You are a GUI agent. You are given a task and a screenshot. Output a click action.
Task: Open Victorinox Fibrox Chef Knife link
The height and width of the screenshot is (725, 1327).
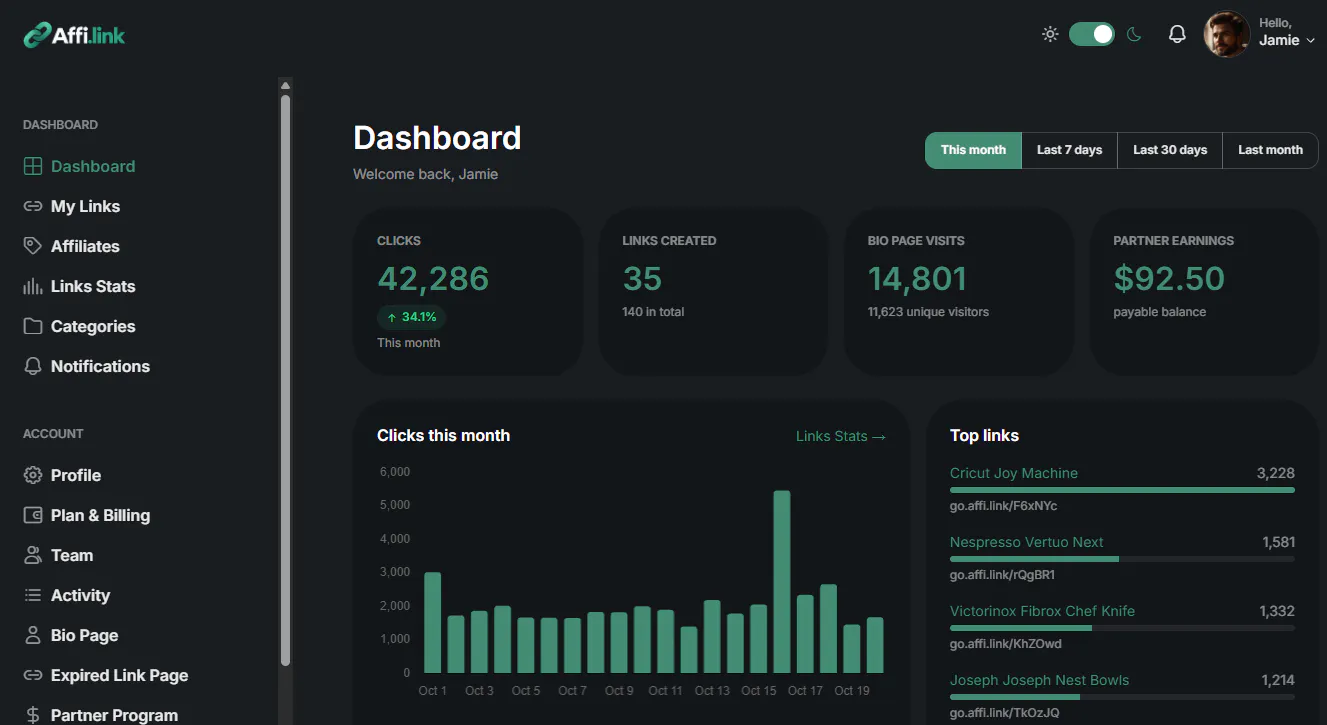pyautogui.click(x=1042, y=611)
